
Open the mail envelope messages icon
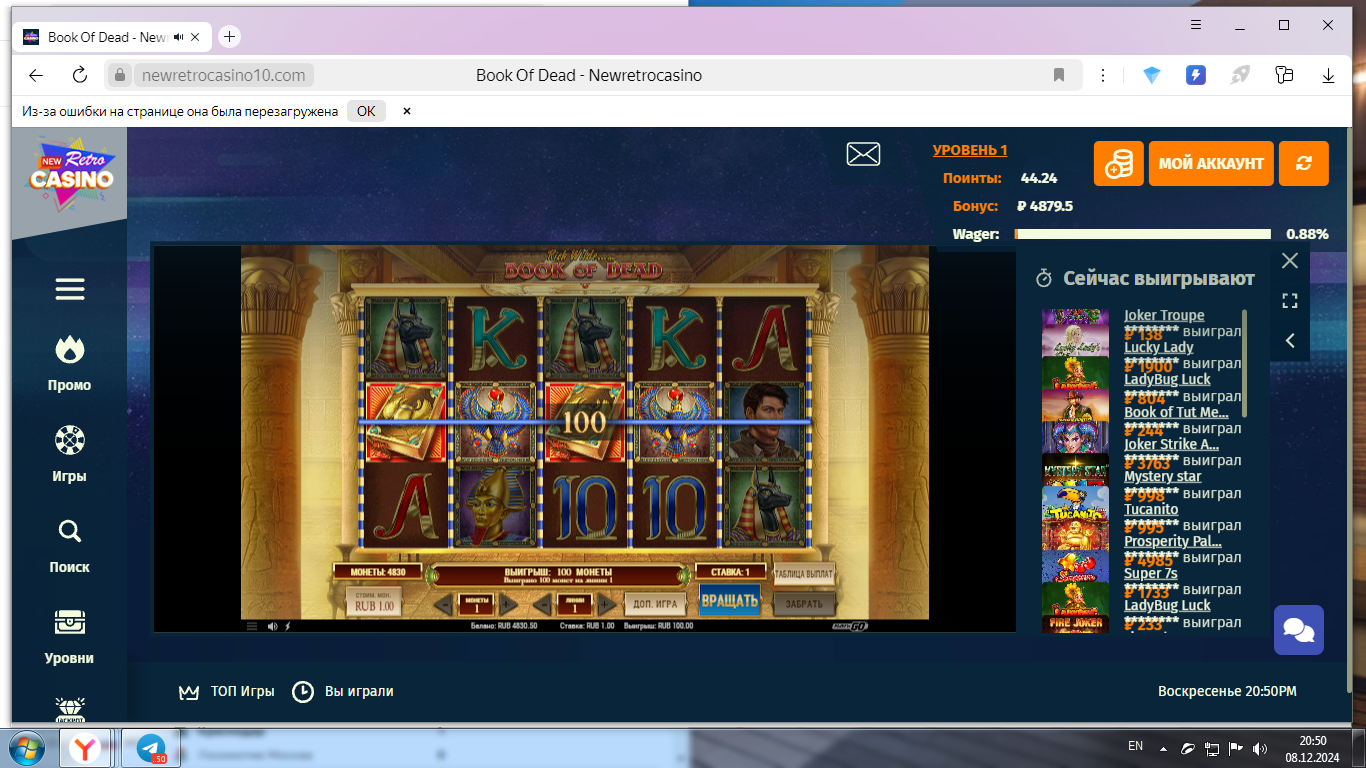coord(863,154)
